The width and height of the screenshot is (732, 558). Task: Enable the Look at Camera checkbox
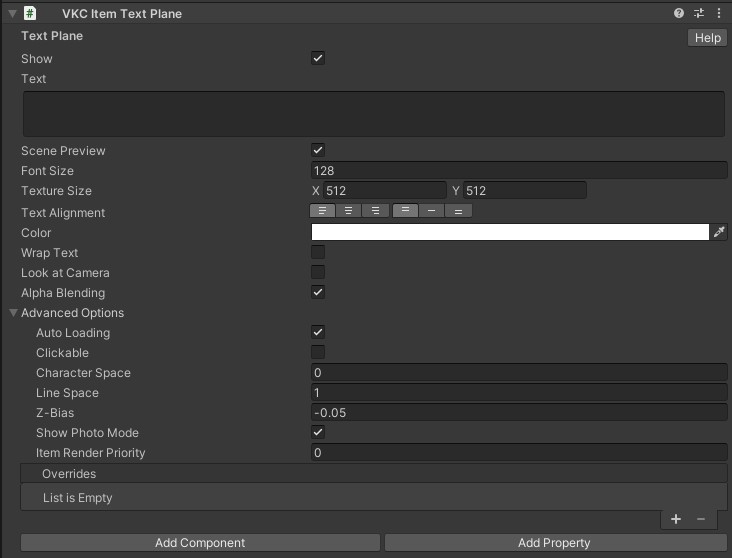click(318, 273)
